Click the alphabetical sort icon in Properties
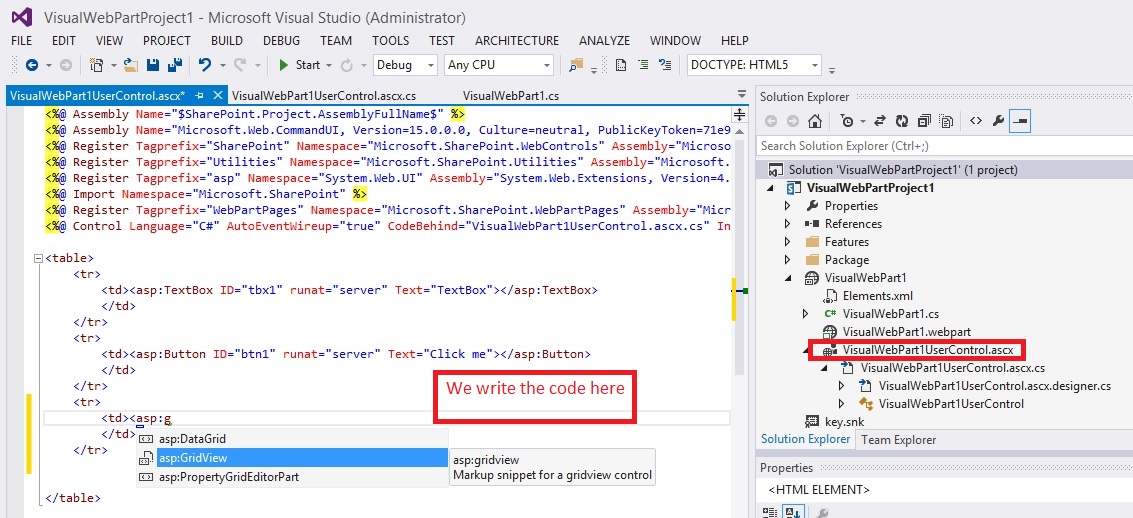The width and height of the screenshot is (1133, 518). [x=791, y=512]
